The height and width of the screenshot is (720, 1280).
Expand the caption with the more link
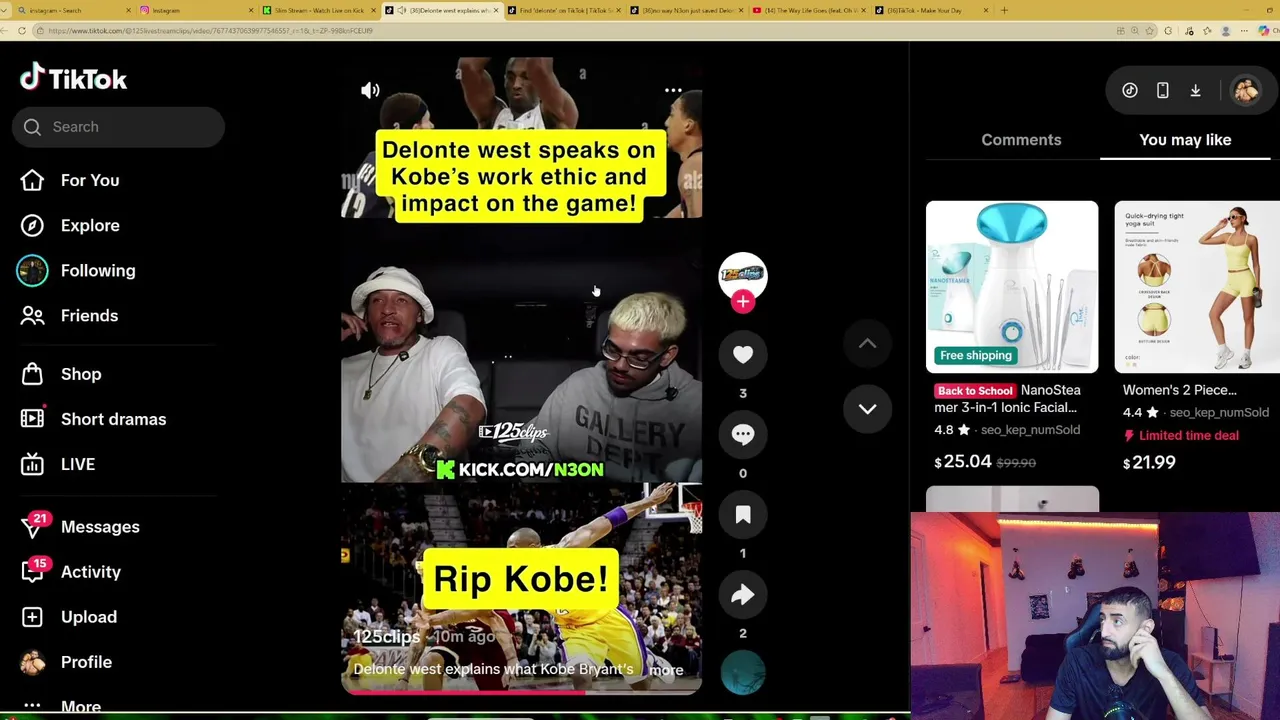tap(666, 670)
